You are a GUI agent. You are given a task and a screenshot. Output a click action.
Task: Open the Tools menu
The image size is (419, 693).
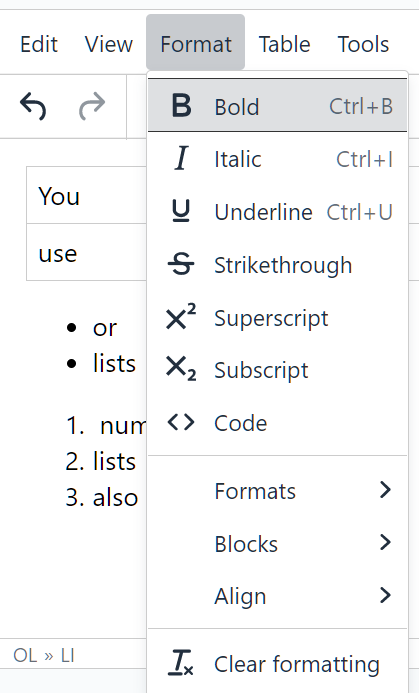tap(363, 44)
